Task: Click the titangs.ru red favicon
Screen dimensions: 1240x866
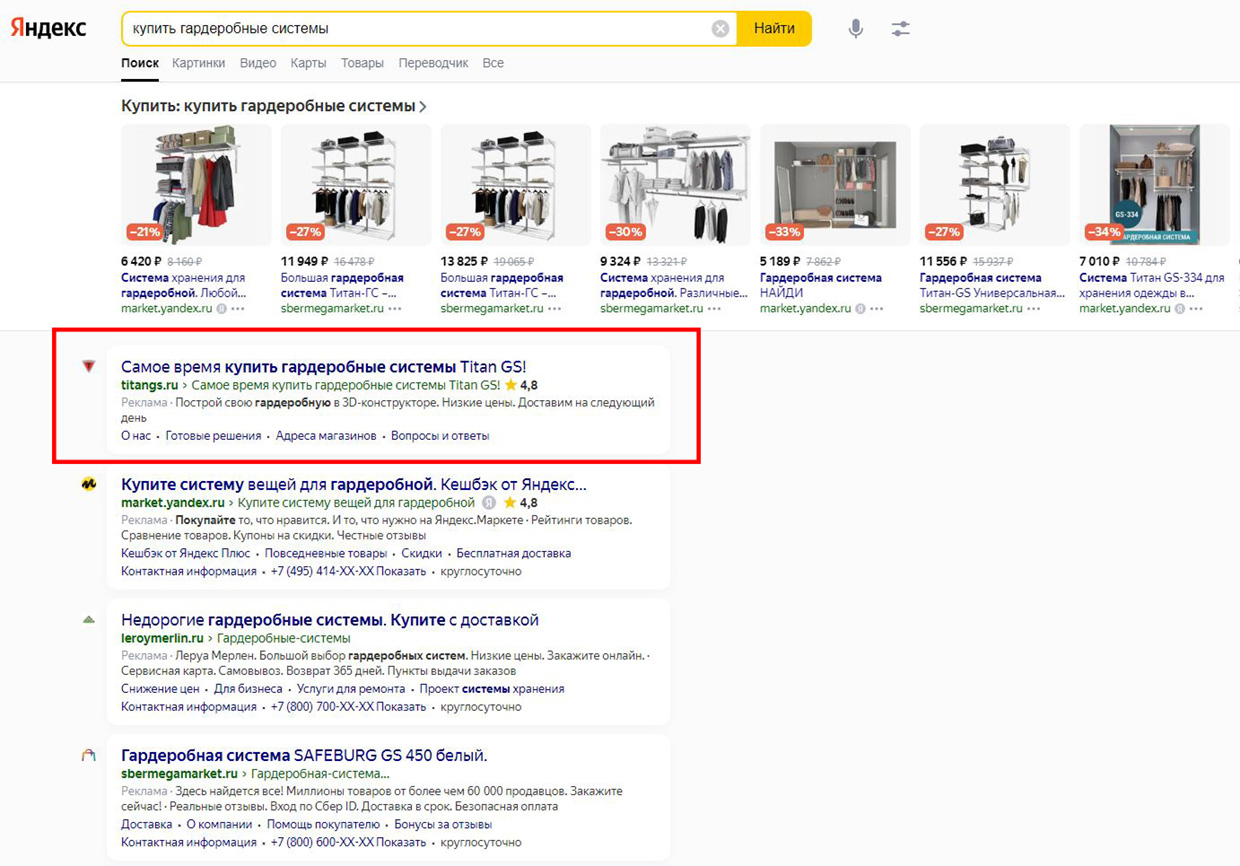Action: (89, 366)
